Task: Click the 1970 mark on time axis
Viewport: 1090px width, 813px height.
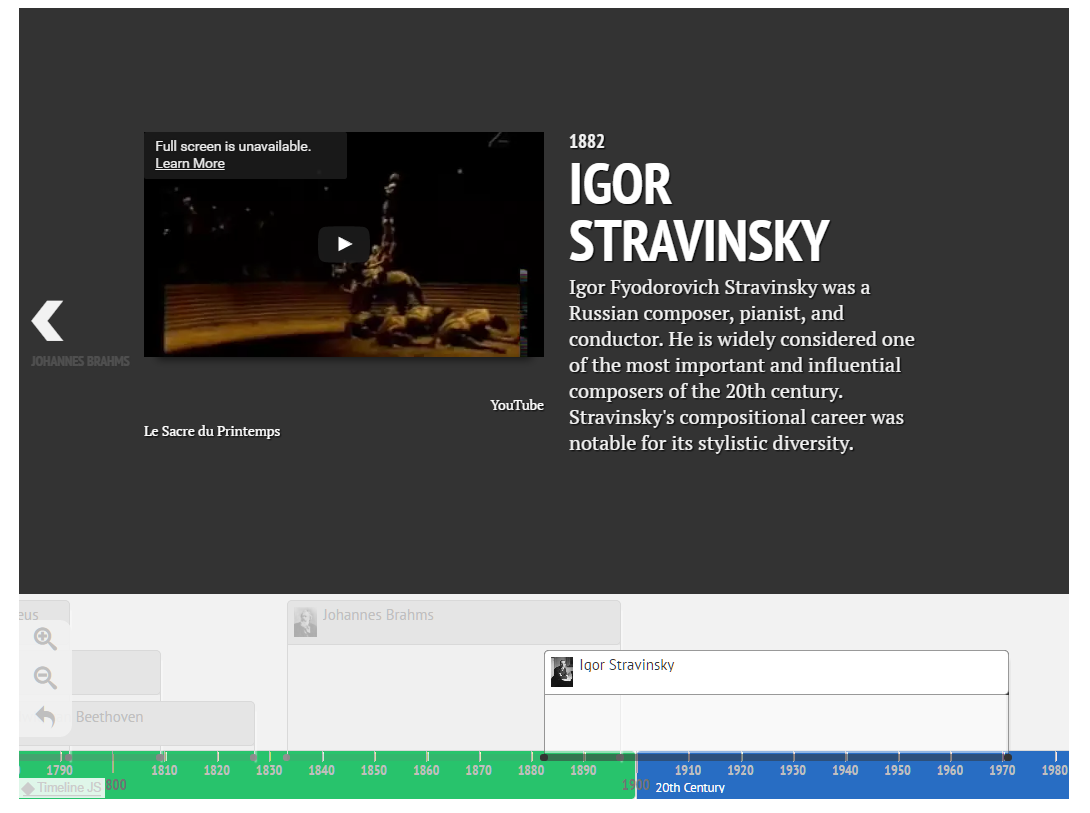Action: [x=1002, y=770]
